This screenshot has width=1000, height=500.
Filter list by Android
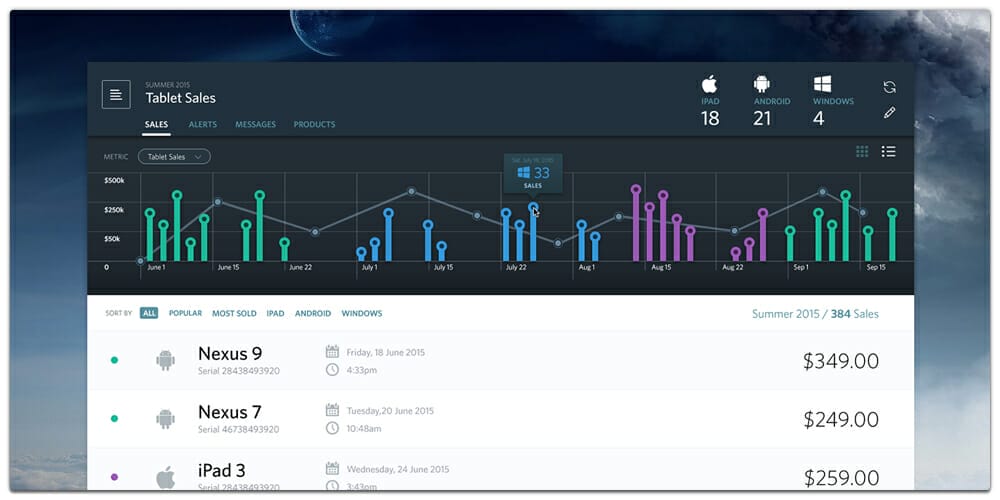tap(313, 313)
